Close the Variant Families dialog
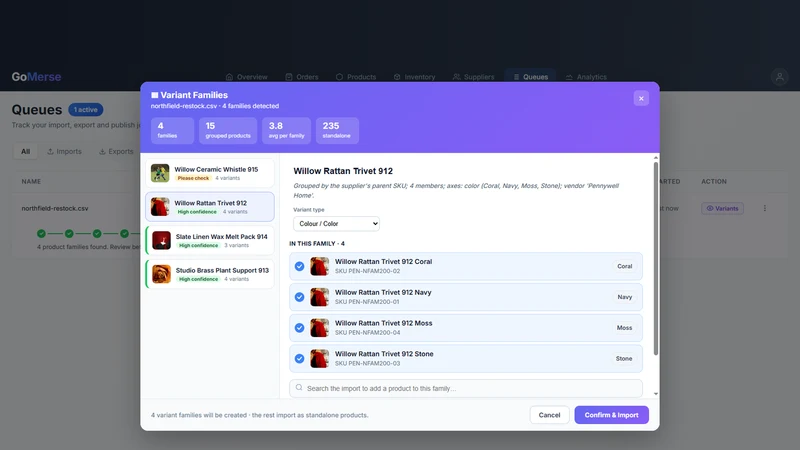The height and width of the screenshot is (450, 800). (x=641, y=98)
